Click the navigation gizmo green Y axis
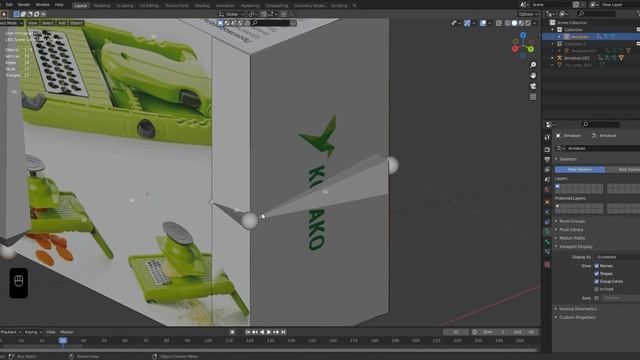Screen dimensions: 640x360 point(531,49)
